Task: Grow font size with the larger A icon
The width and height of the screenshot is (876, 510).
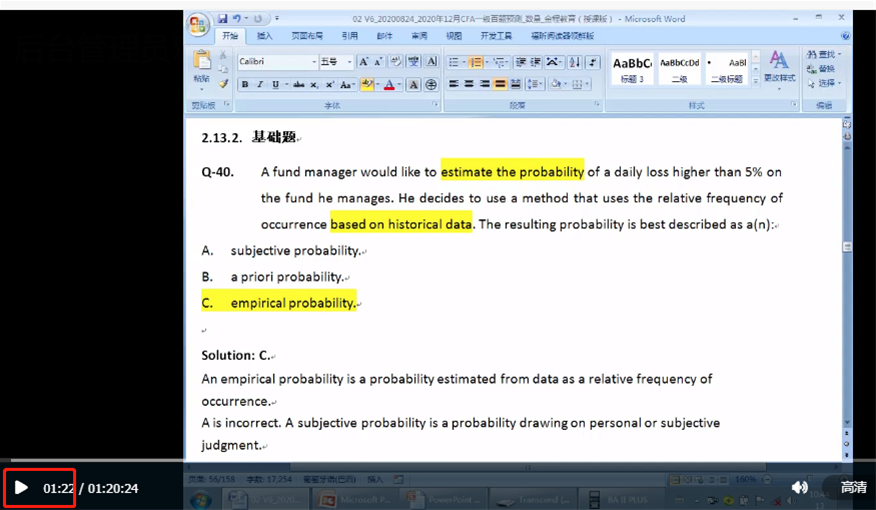Action: 364,61
